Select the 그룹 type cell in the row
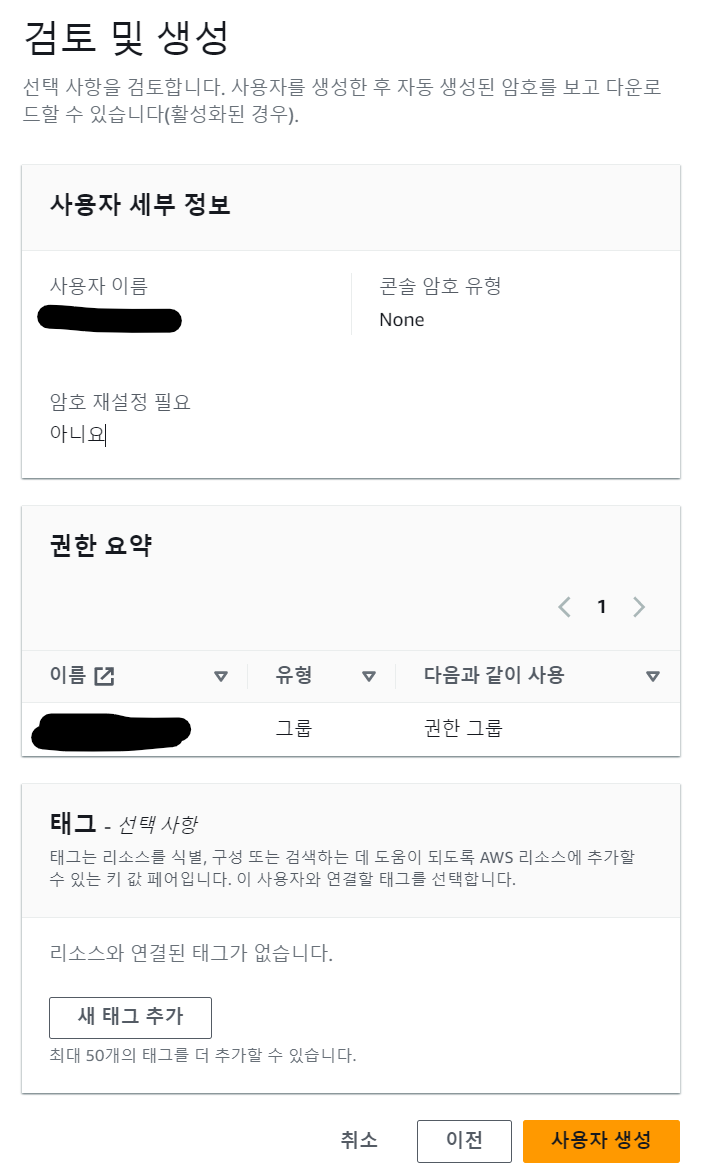Image resolution: width=724 pixels, height=1168 pixels. click(294, 728)
